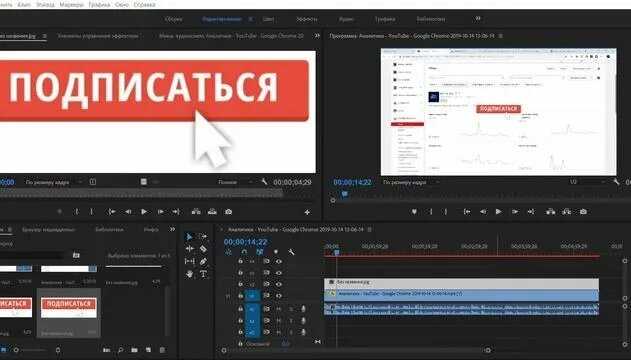
Task: Click the trash Clear icon in Project panel
Action: click(163, 350)
